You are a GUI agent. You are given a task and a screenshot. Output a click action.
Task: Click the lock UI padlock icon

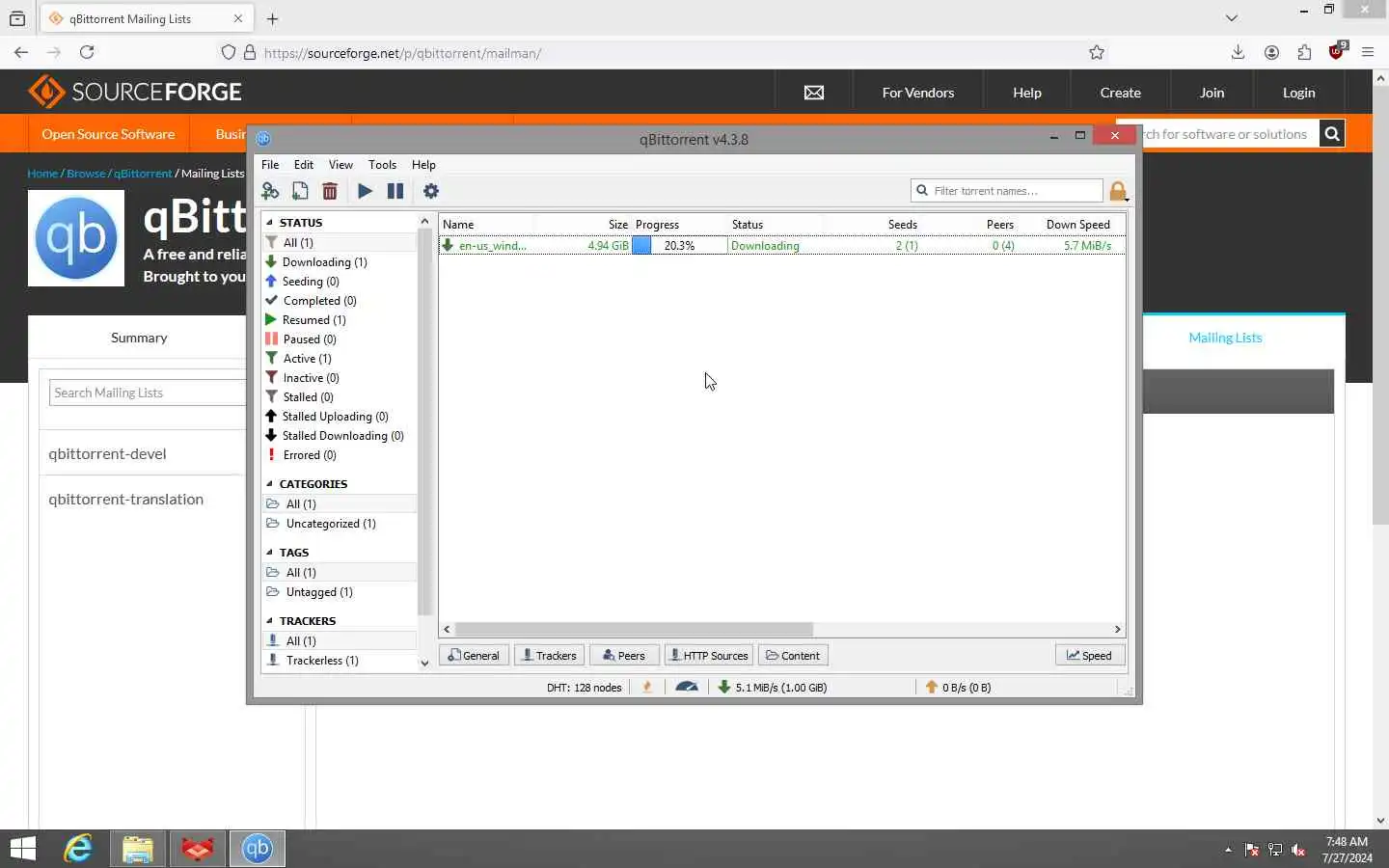pyautogui.click(x=1118, y=191)
